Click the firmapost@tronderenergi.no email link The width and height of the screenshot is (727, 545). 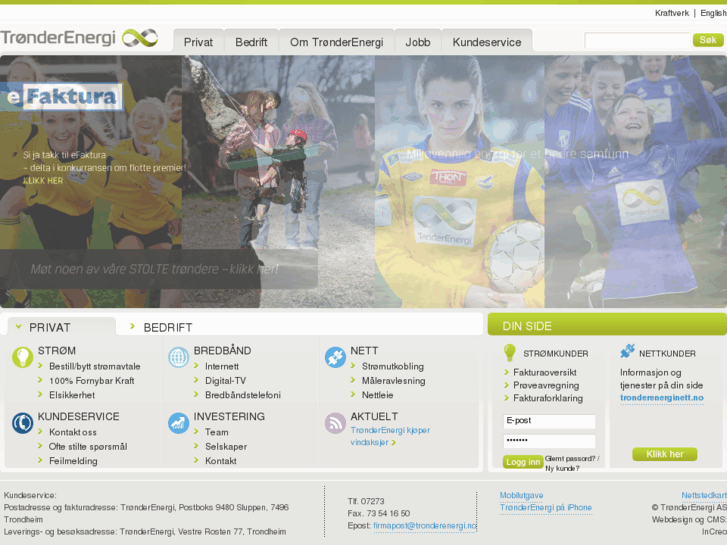pos(425,526)
